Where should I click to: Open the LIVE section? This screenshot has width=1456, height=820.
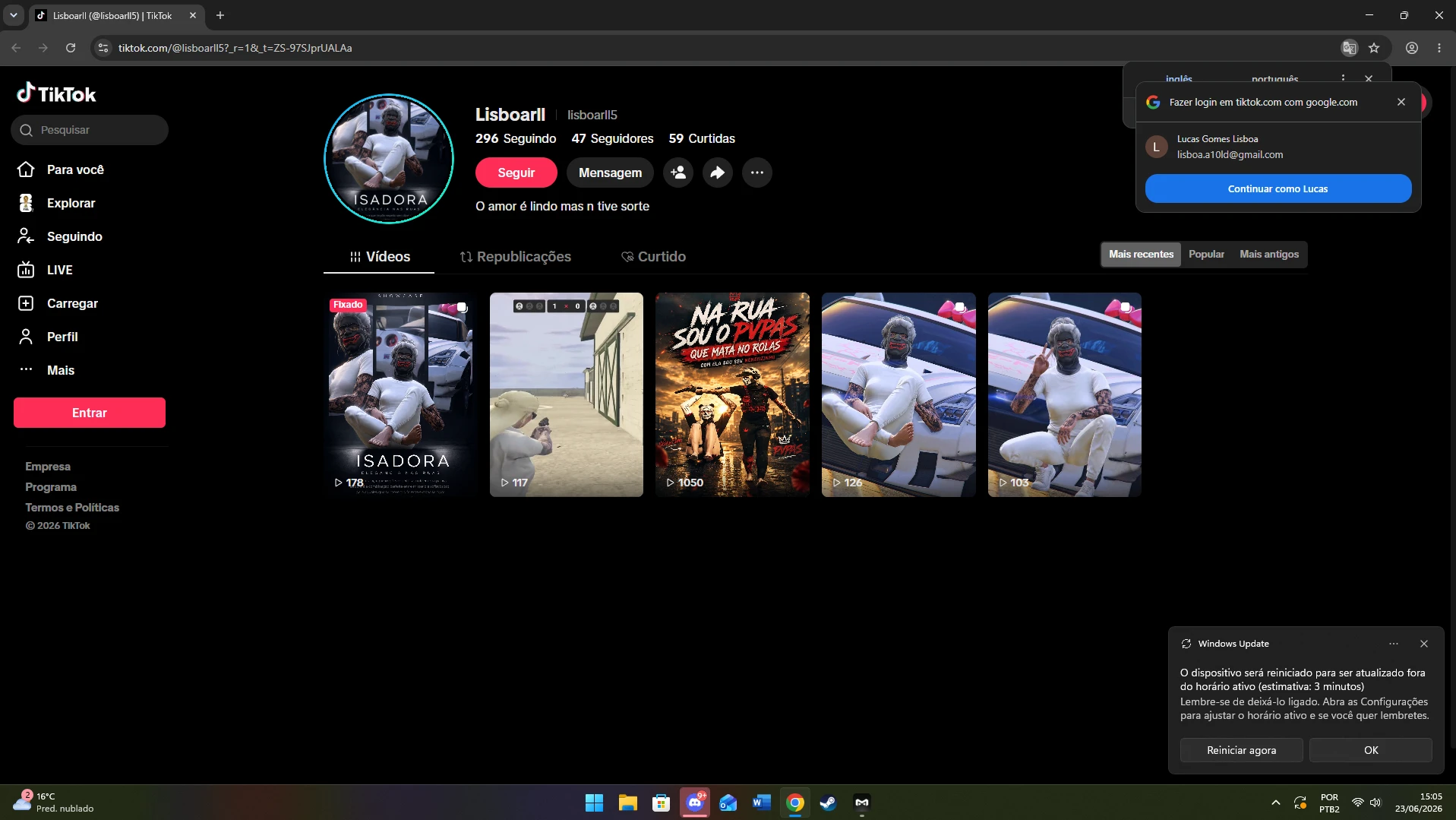pyautogui.click(x=46, y=270)
